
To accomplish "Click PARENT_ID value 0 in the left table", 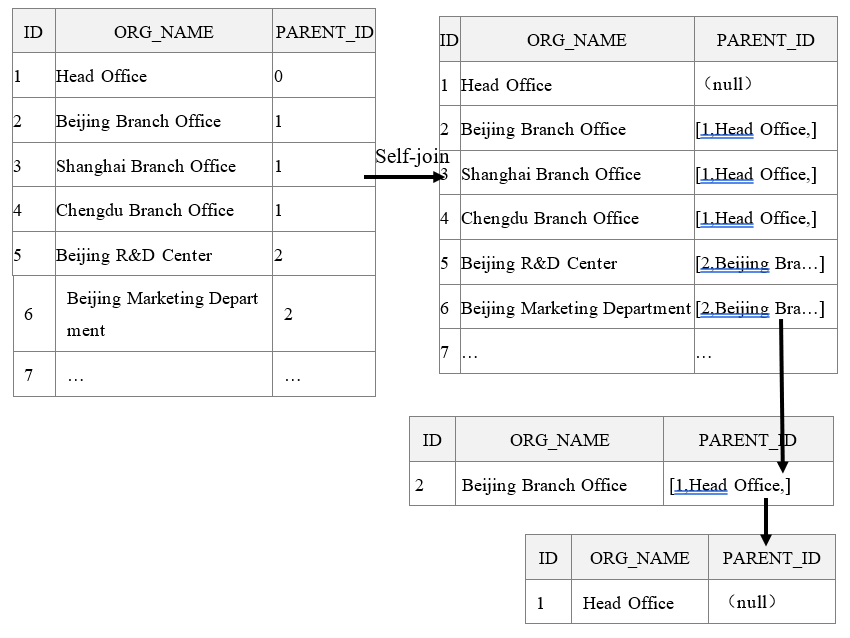I will coord(278,76).
